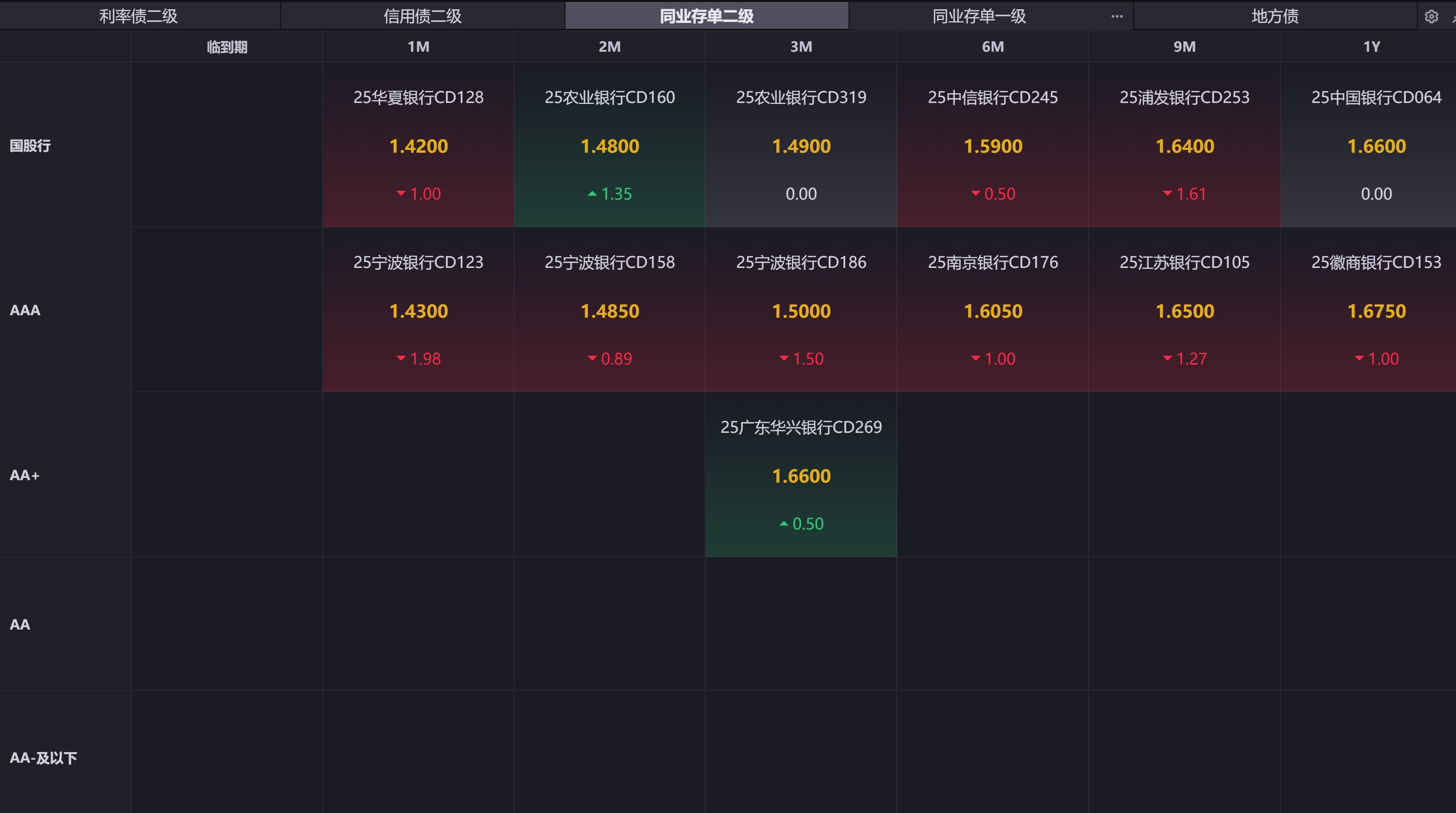This screenshot has height=813, width=1456.
Task: Select the 25农业银行CD160 green cell
Action: [x=609, y=145]
